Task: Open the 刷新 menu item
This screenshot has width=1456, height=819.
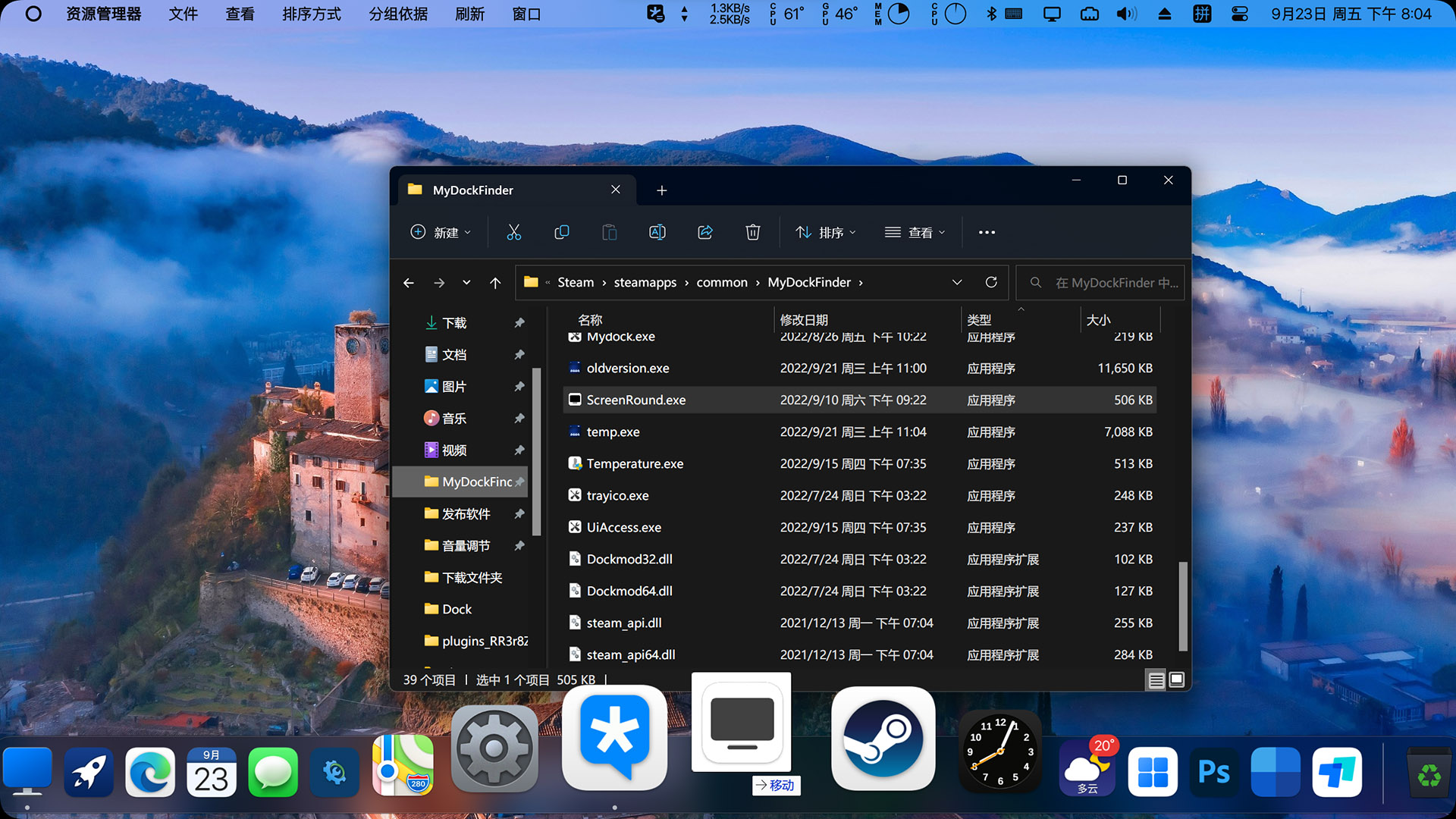Action: tap(469, 14)
